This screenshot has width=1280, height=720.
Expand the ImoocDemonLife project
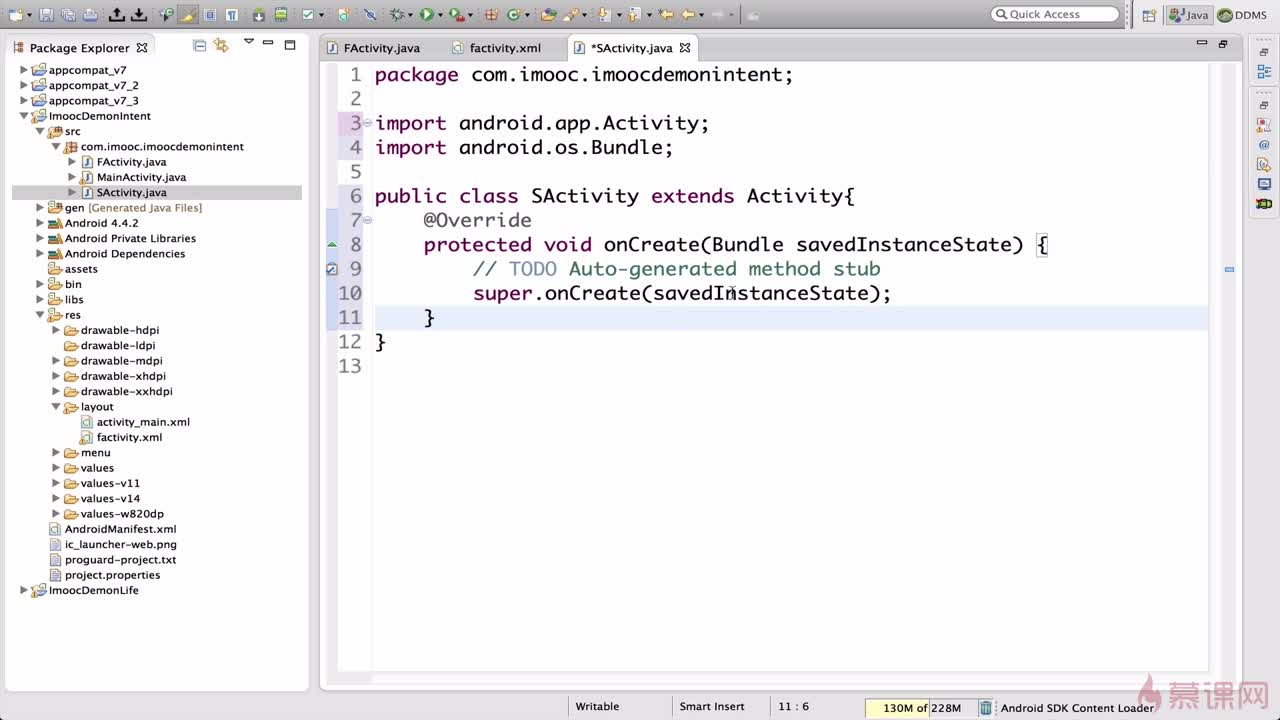[25, 590]
